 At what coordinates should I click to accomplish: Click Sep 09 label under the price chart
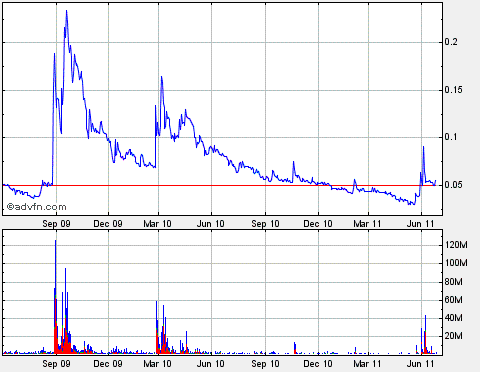[56, 223]
